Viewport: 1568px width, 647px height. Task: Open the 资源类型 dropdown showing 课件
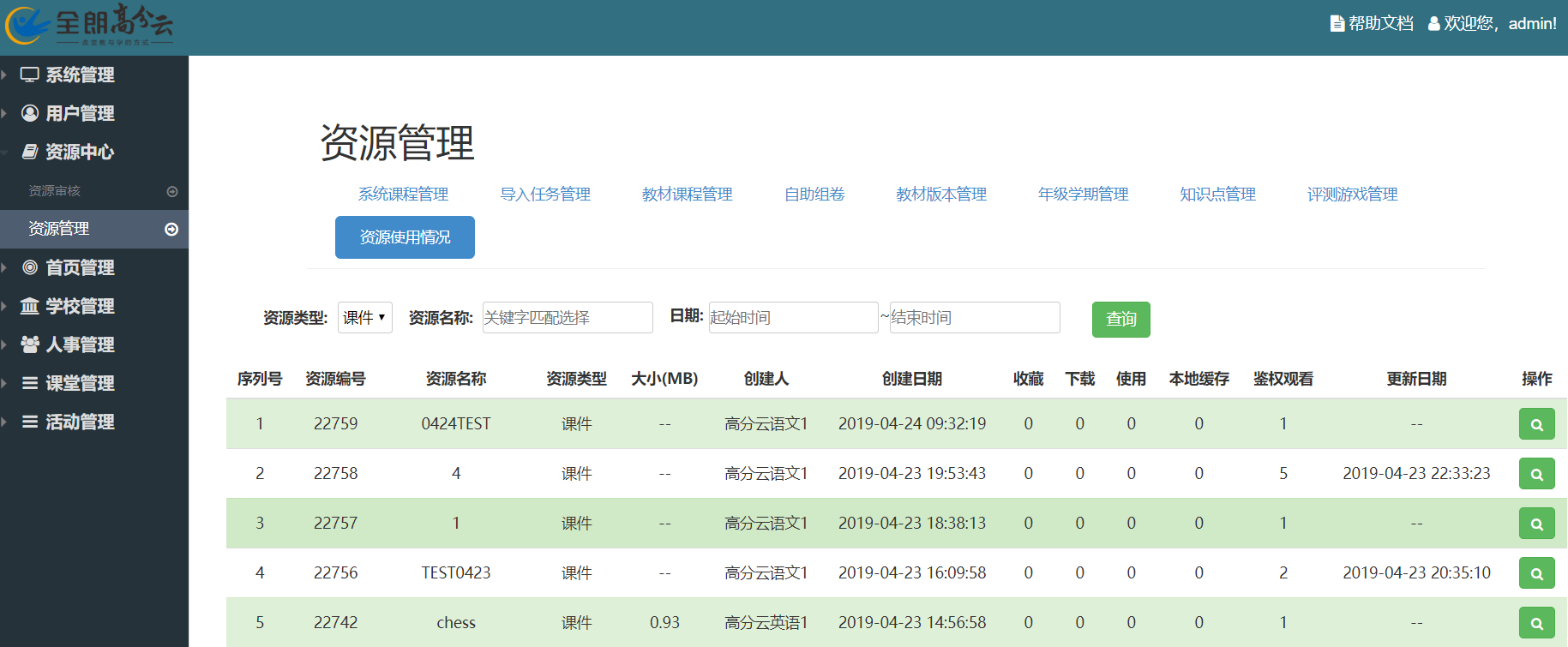click(364, 318)
